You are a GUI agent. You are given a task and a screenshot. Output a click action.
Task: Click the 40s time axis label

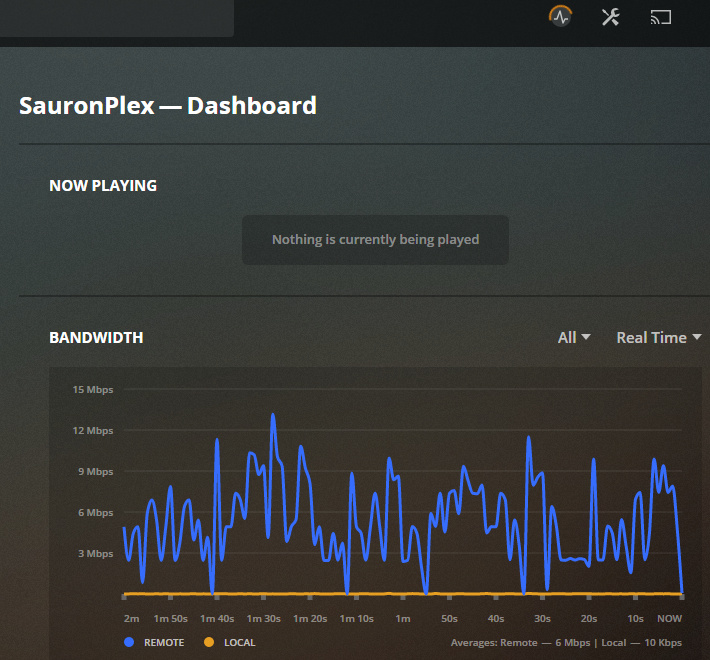(x=496, y=618)
